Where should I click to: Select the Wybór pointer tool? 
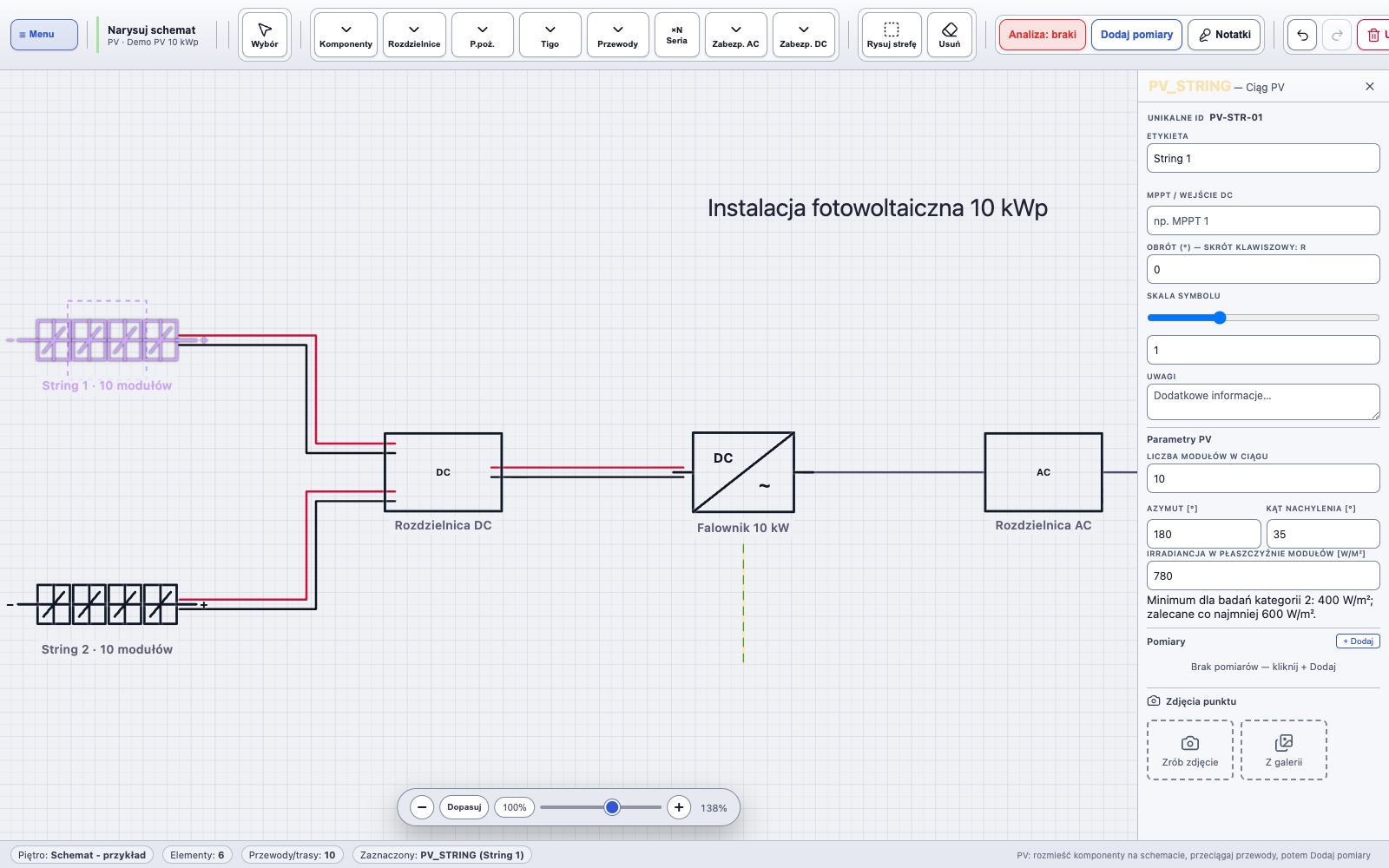coord(265,35)
